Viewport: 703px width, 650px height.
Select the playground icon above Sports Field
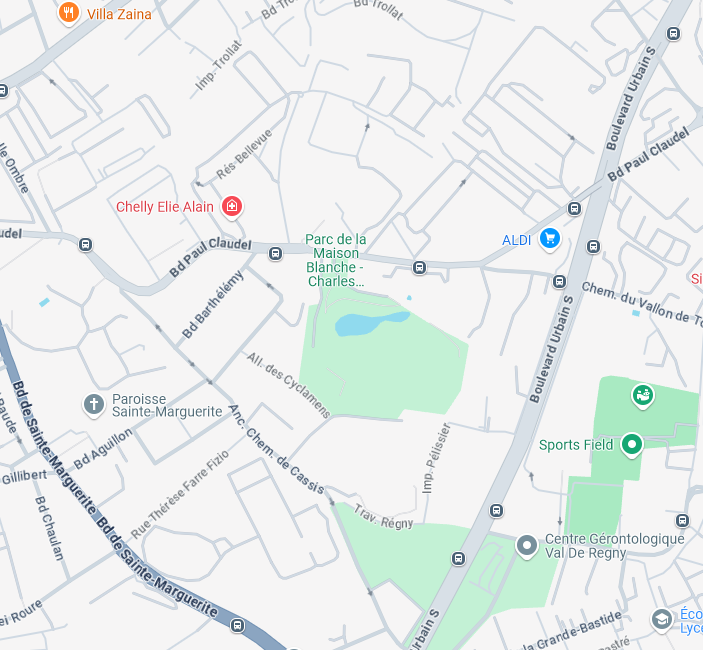tap(642, 396)
